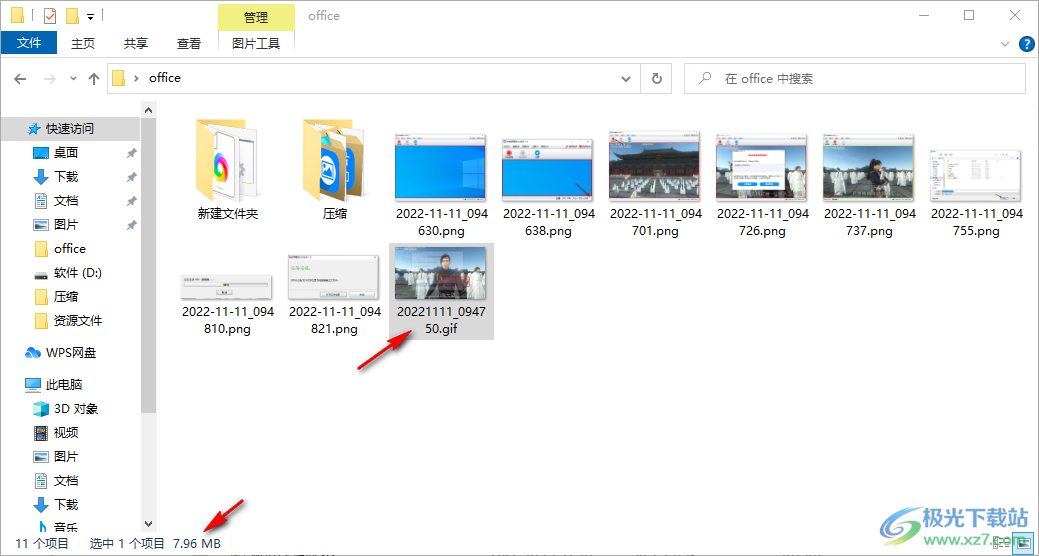Open the 图片工具 ribbon tab
Viewport: 1039px width, 556px height.
256,43
